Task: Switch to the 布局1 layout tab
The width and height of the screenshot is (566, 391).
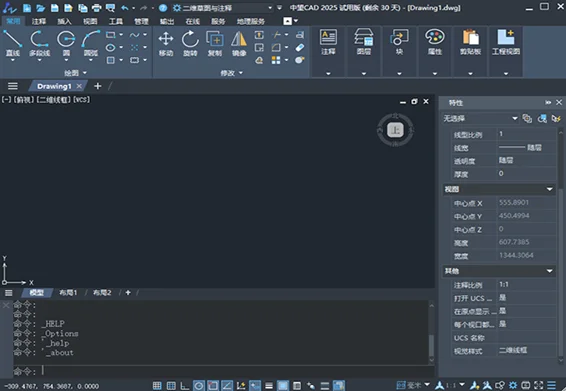Action: [68, 292]
